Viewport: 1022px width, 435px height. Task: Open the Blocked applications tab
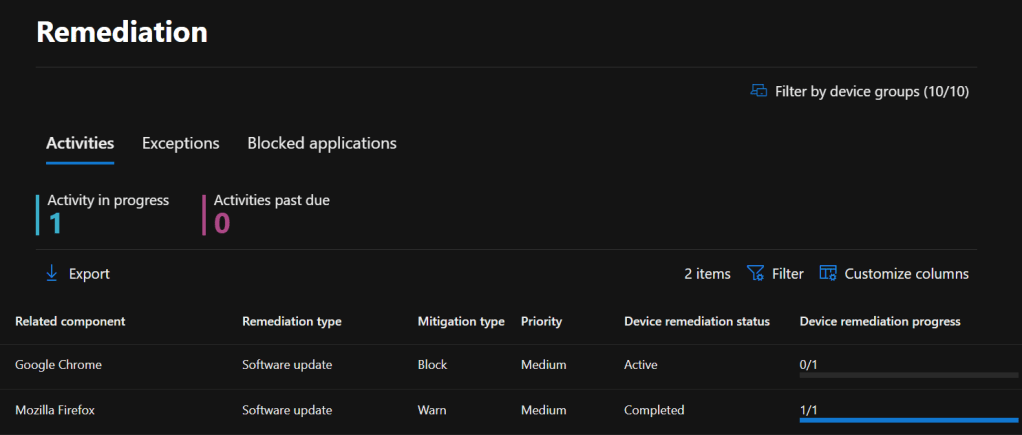[x=322, y=143]
